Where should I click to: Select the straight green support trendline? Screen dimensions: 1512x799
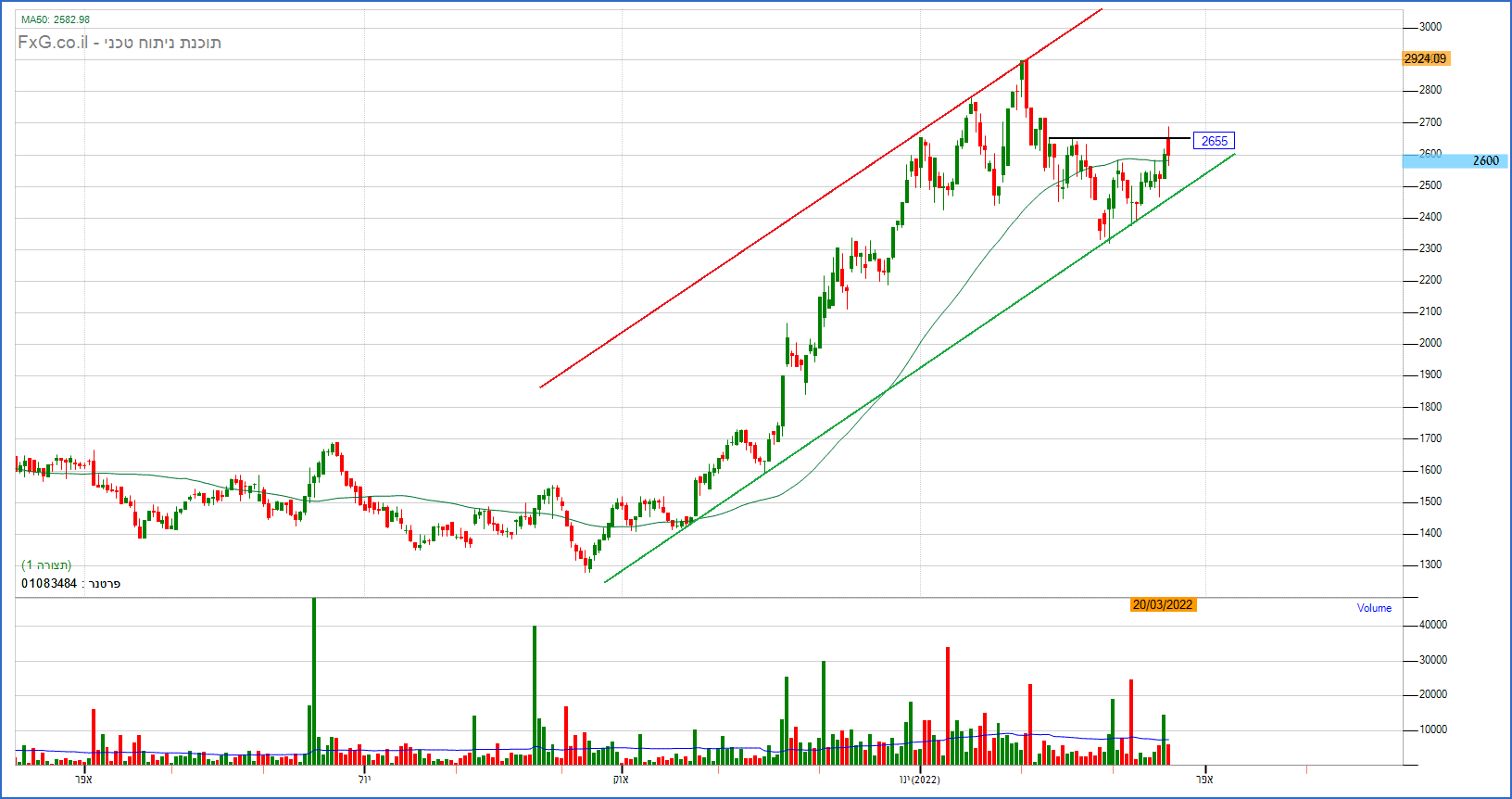(x=920, y=368)
